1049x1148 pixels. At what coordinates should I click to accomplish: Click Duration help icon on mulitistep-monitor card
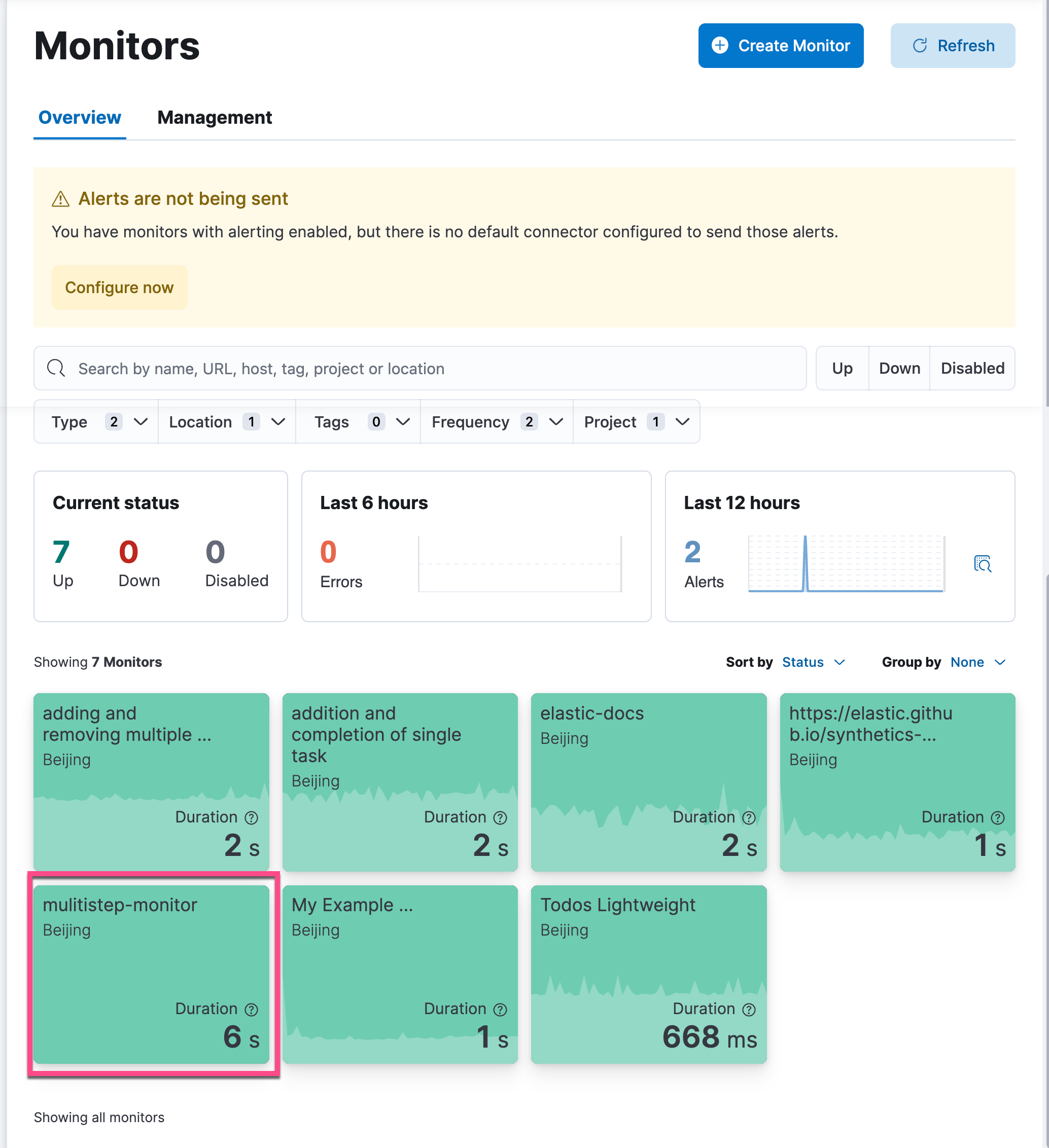pyautogui.click(x=251, y=1010)
